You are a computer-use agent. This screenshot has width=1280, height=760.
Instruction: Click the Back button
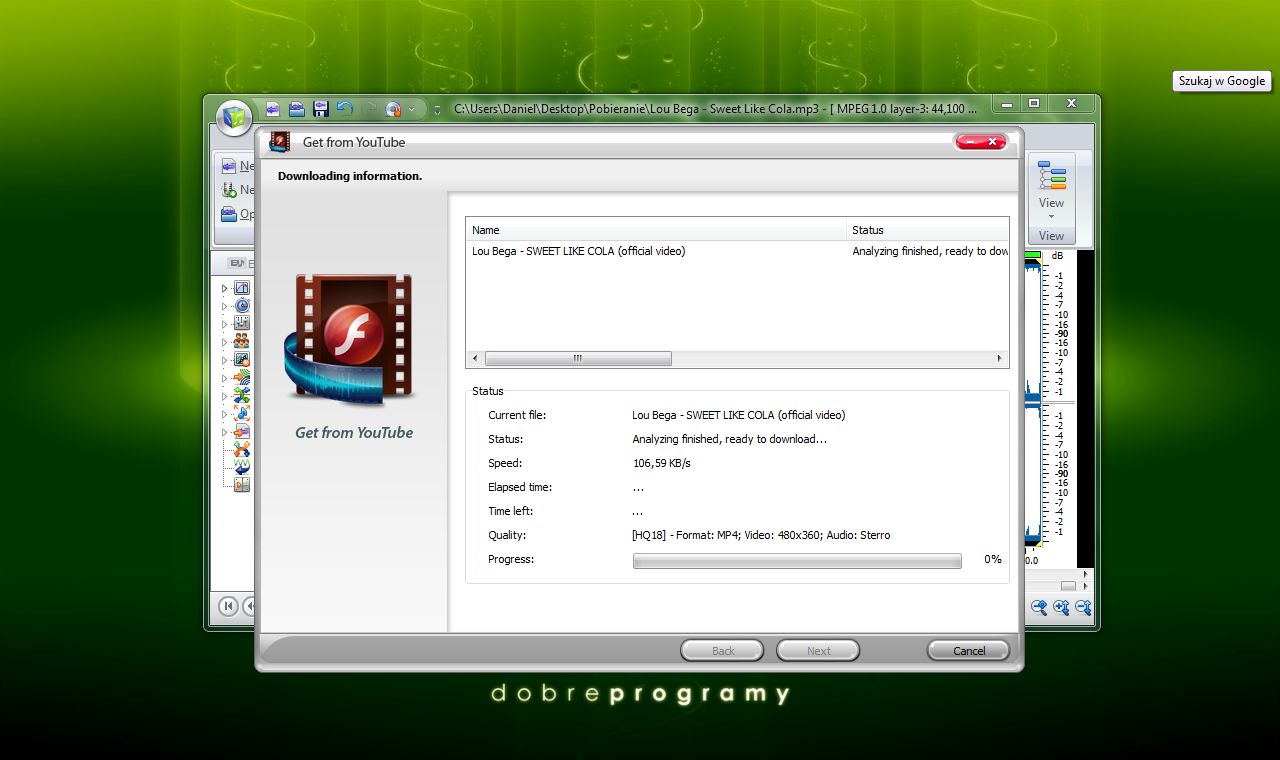coord(722,650)
